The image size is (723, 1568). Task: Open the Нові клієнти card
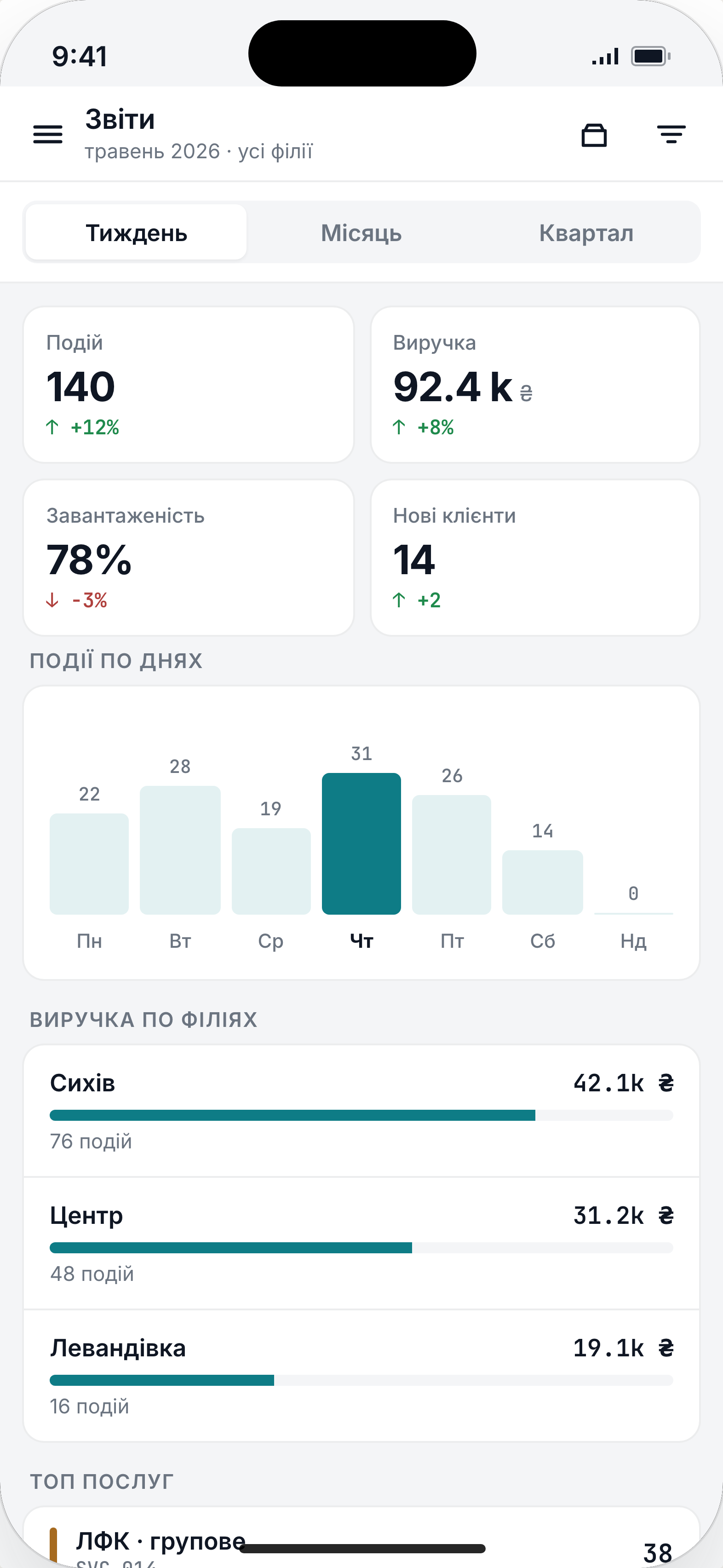point(535,558)
